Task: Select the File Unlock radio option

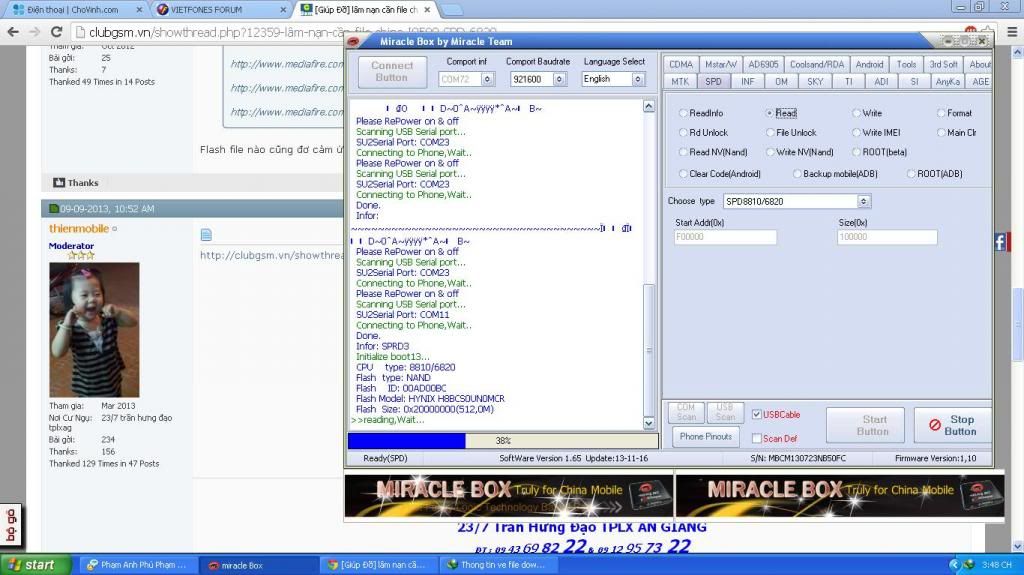Action: click(x=770, y=133)
